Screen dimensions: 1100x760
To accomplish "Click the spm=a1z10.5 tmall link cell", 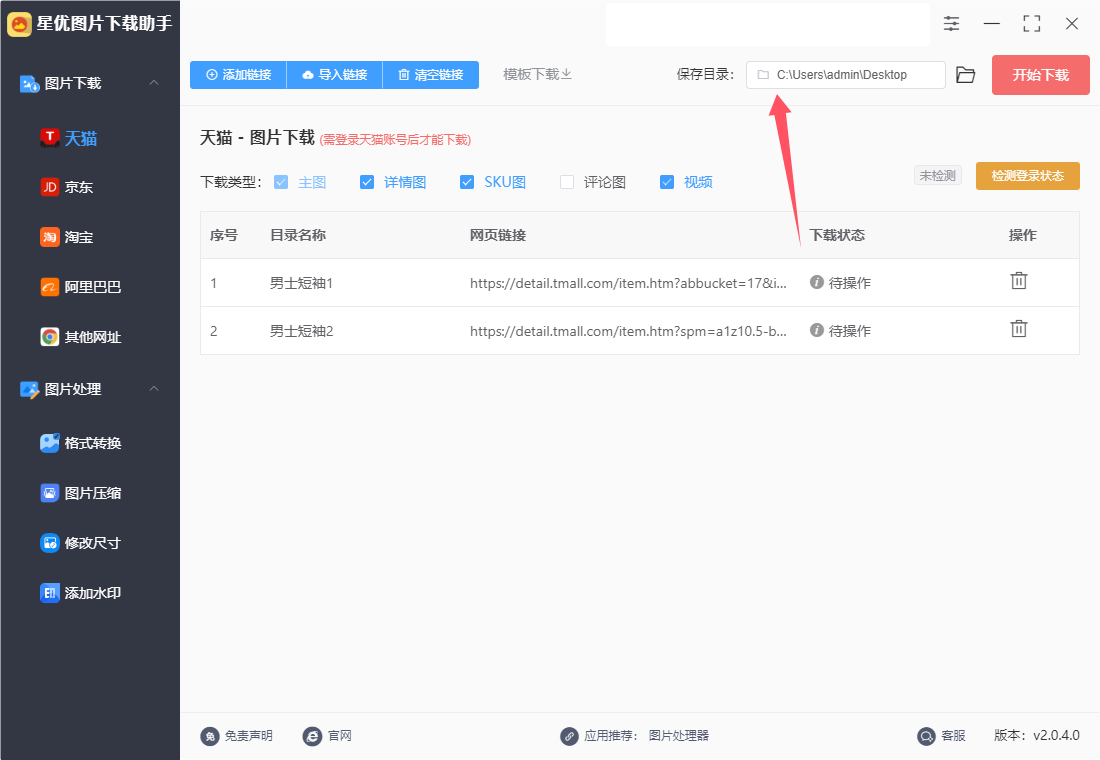I will 629,331.
